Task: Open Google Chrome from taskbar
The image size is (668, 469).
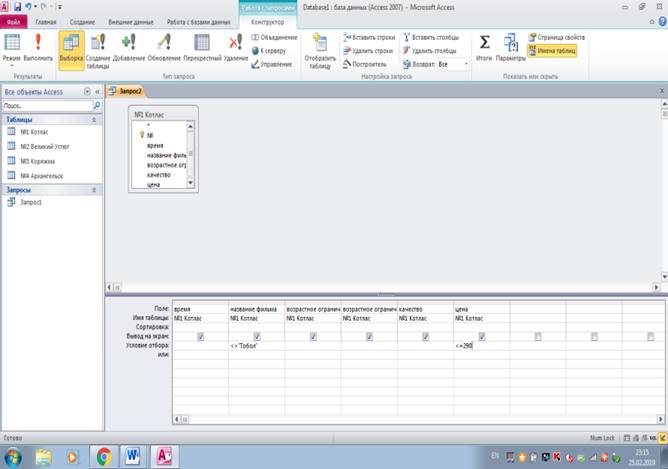Action: pyautogui.click(x=104, y=457)
